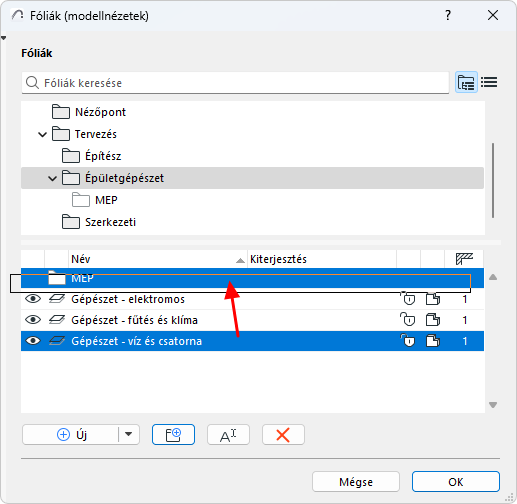
Task: Toggle lock on Gépészet - fűtés és klíma
Action: [408, 319]
